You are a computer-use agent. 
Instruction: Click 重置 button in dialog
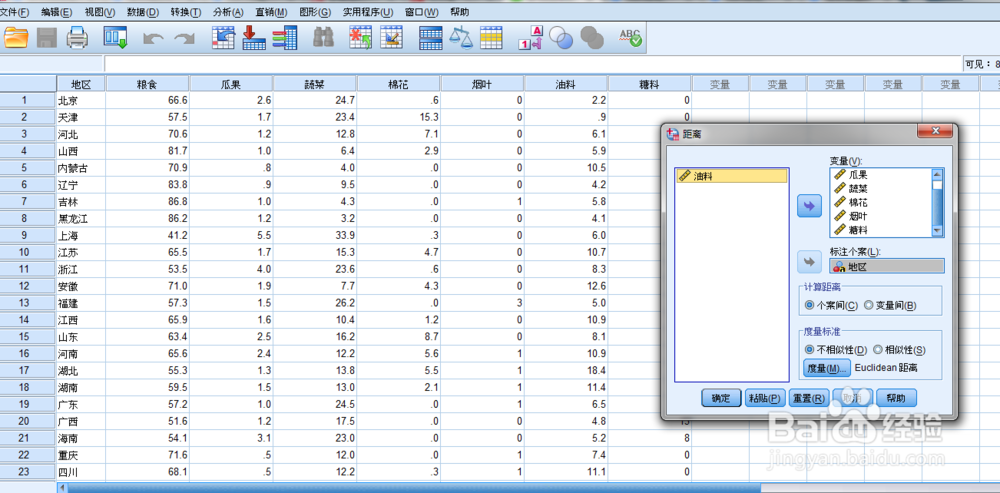pyautogui.click(x=809, y=398)
